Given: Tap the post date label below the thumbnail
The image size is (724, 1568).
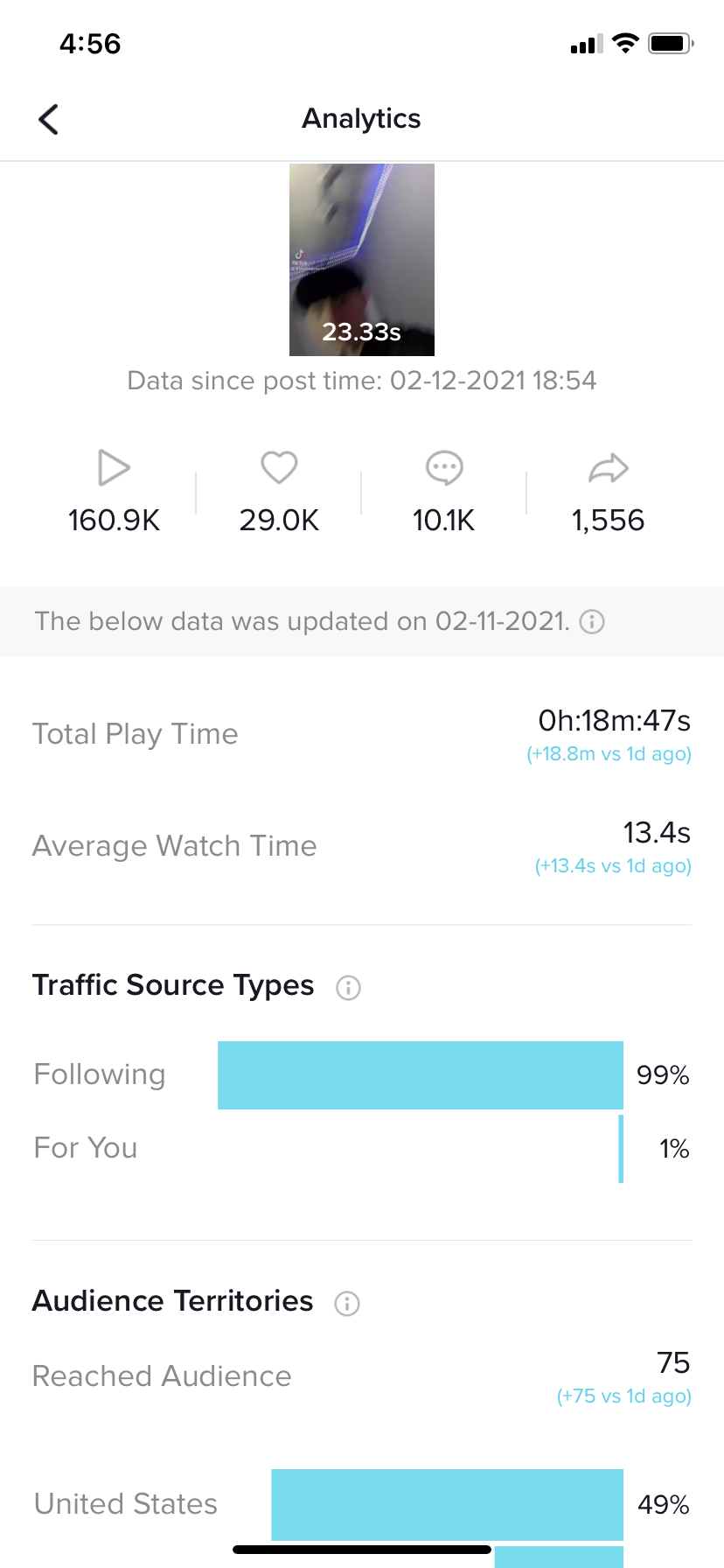Looking at the screenshot, I should pos(361,381).
